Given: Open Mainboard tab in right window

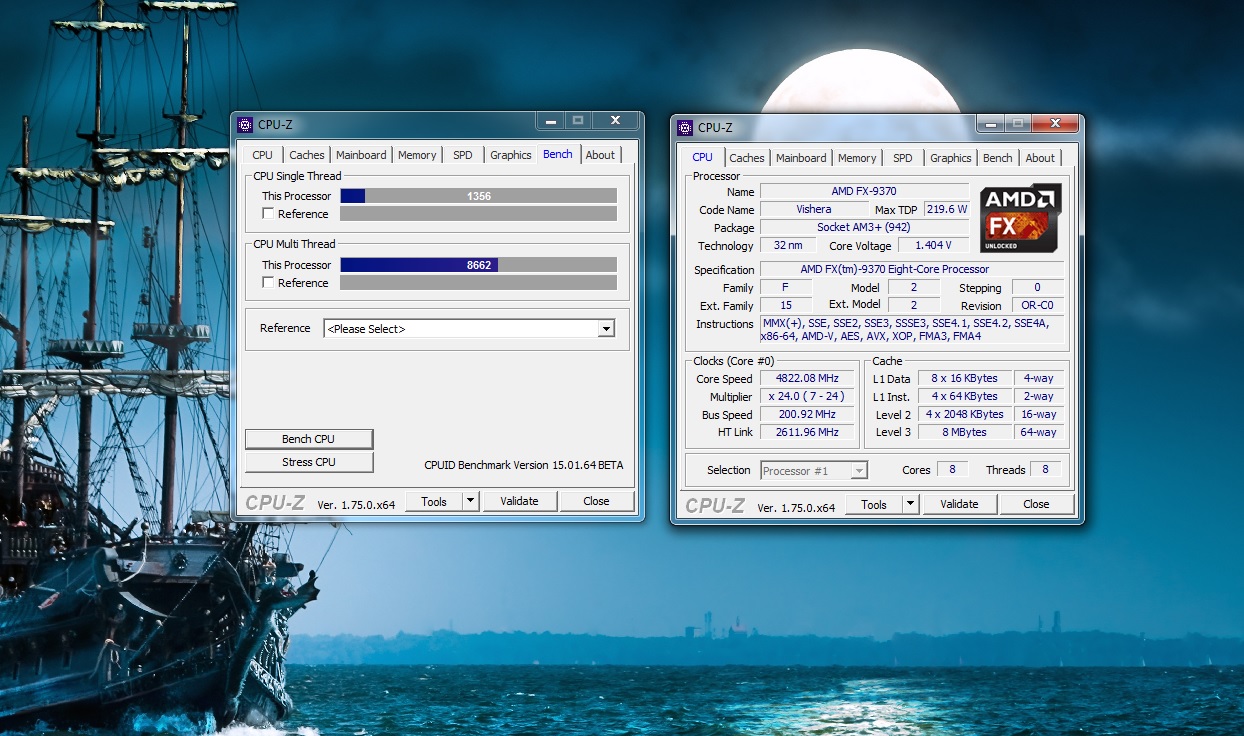Looking at the screenshot, I should [x=801, y=158].
